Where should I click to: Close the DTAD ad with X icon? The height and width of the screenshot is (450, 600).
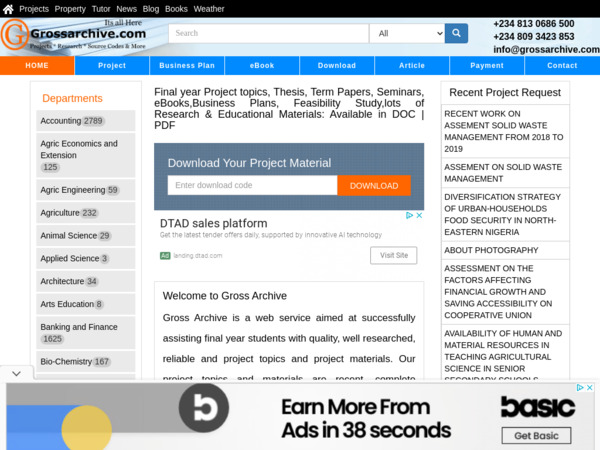[x=419, y=215]
